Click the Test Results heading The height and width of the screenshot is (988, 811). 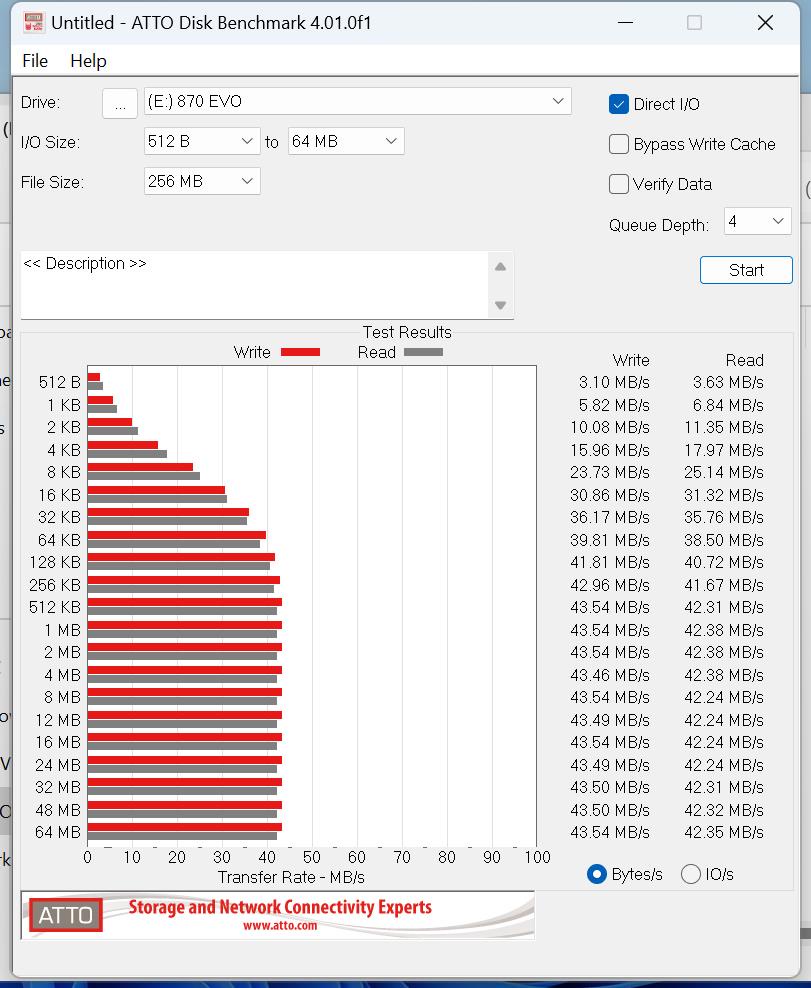click(407, 332)
